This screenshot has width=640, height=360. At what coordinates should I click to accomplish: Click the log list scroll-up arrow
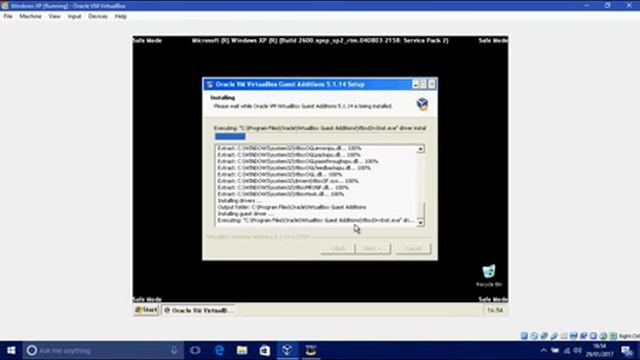[x=420, y=149]
